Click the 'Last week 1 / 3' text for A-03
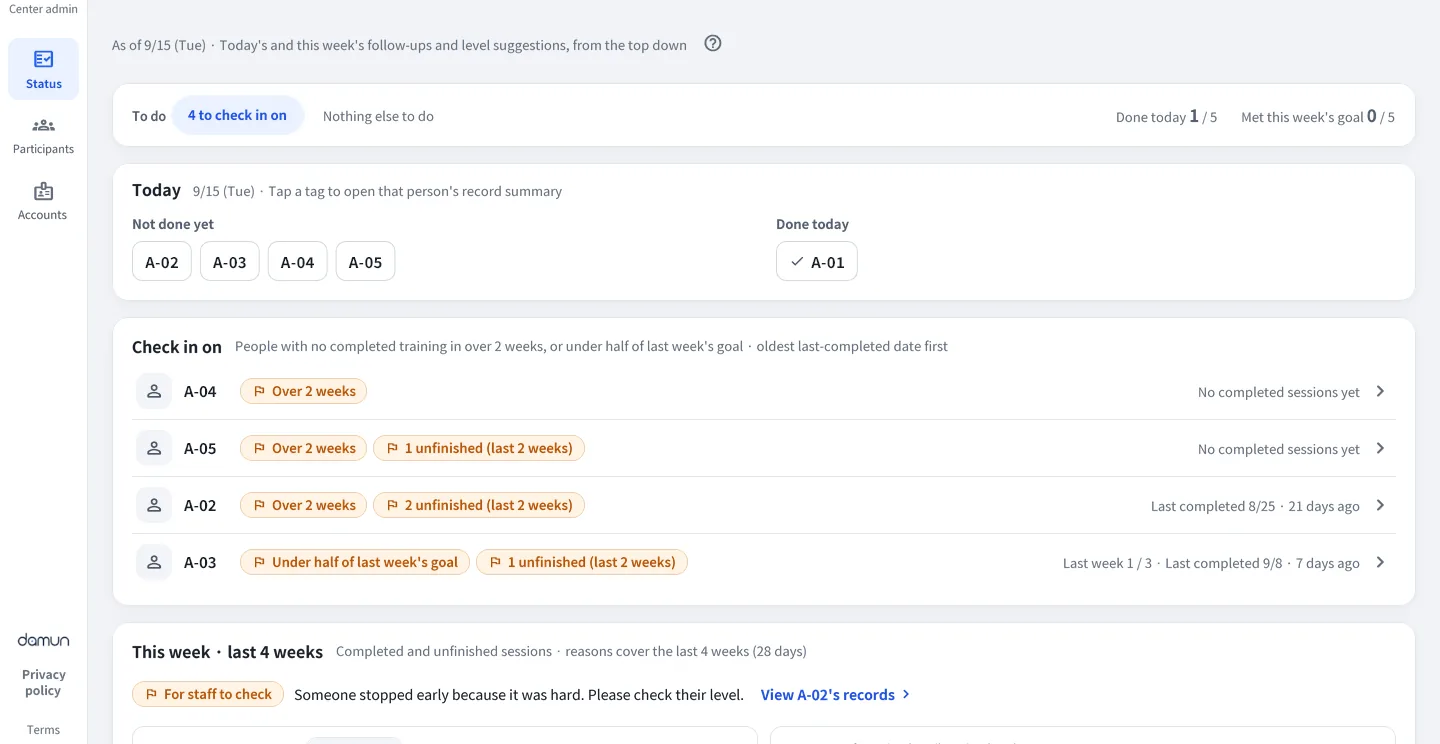 1107,563
